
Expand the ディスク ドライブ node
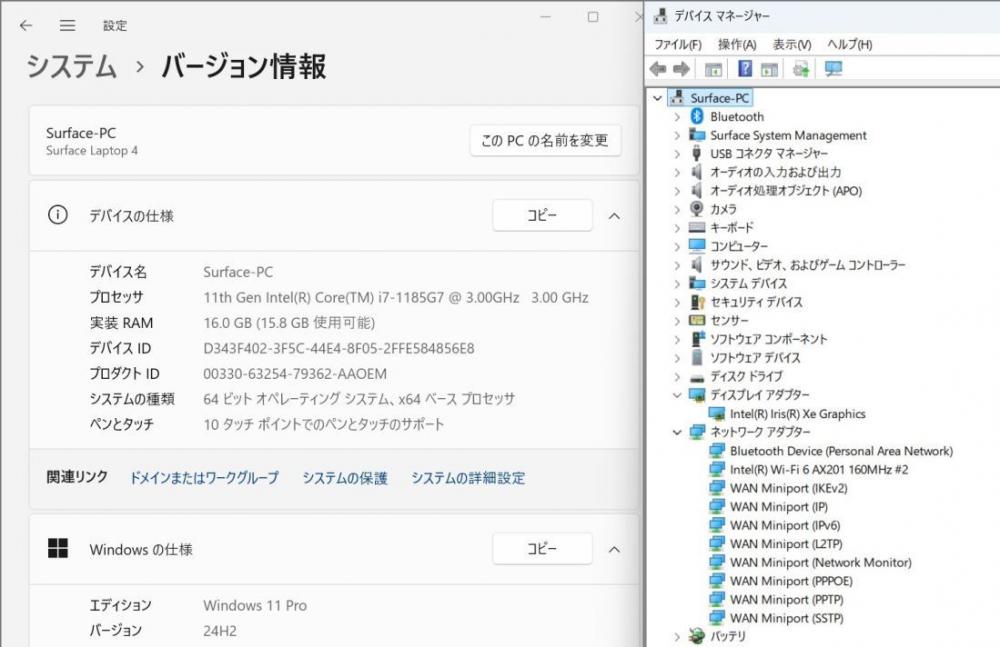pyautogui.click(x=677, y=376)
